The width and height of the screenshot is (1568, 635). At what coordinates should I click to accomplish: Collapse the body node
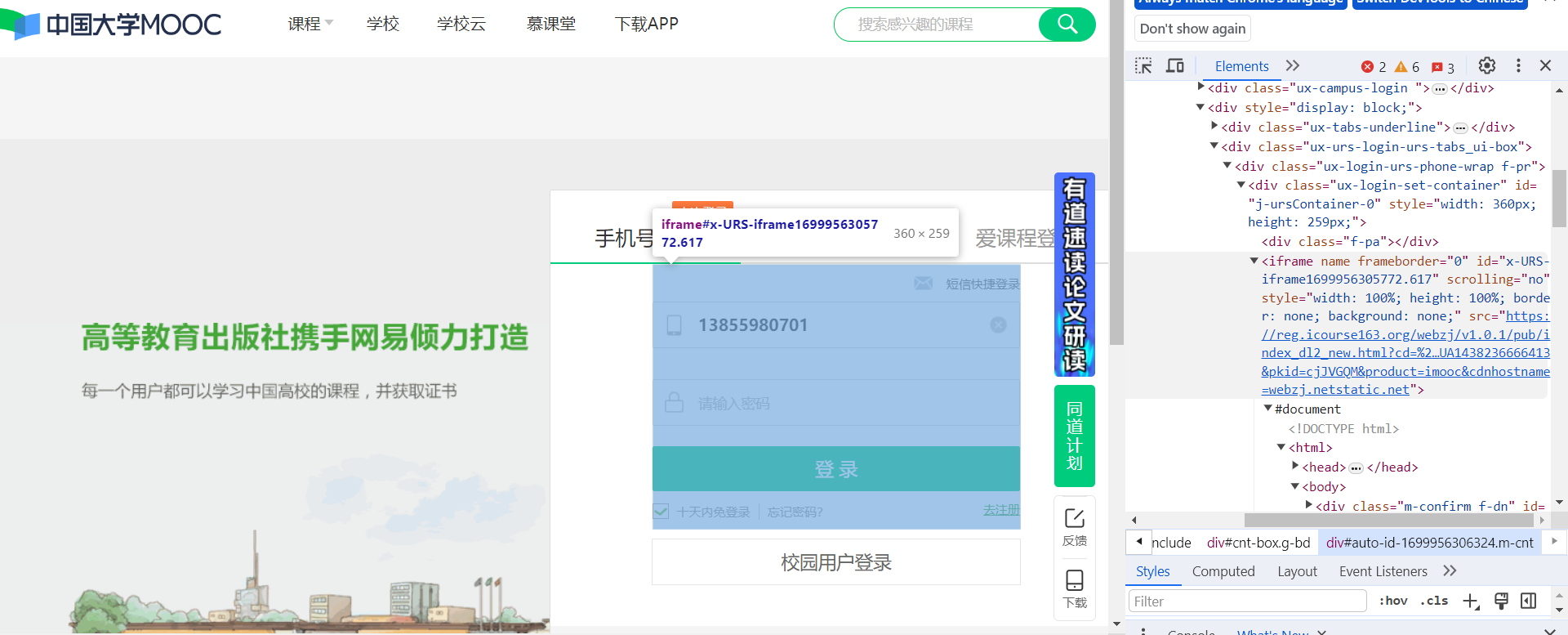click(x=1295, y=486)
